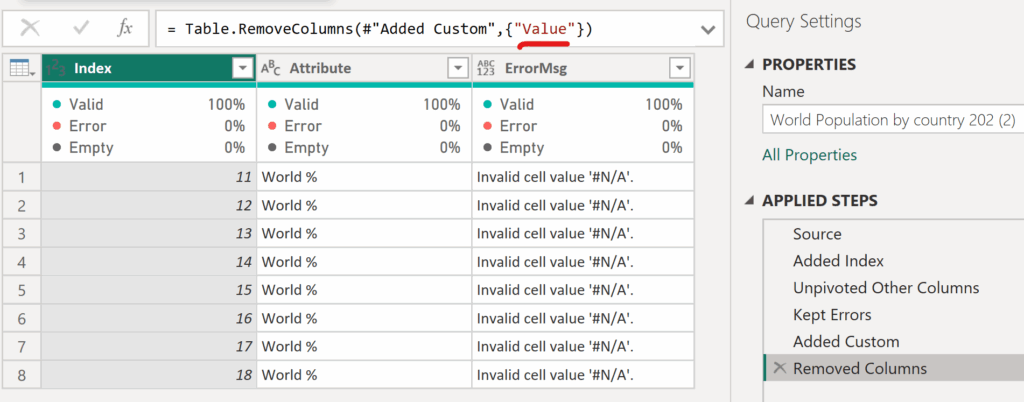Click the ErrorMsg column ABC123 type icon
Screen dimensions: 1024x402
coord(487,68)
